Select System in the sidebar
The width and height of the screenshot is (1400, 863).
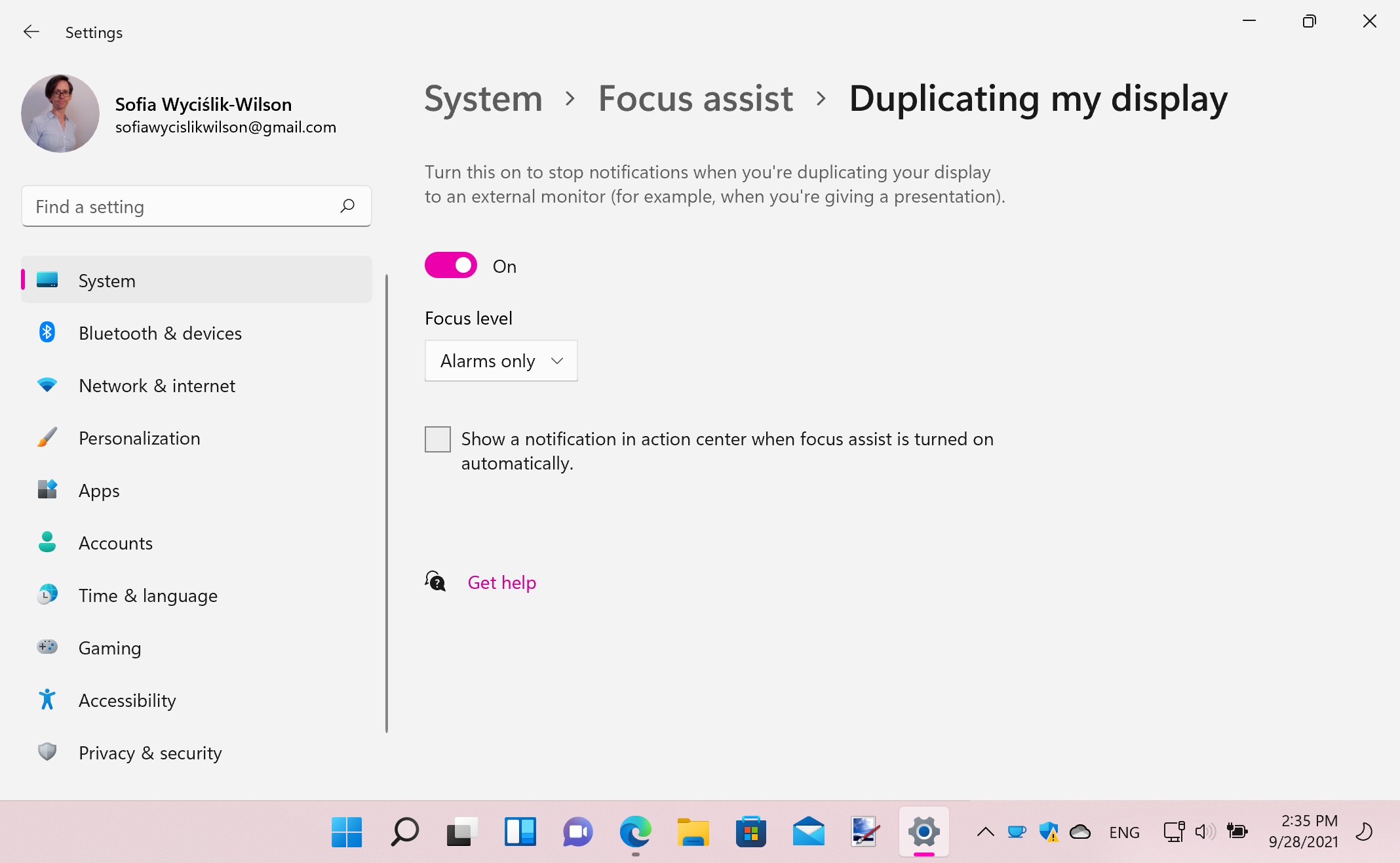click(197, 280)
